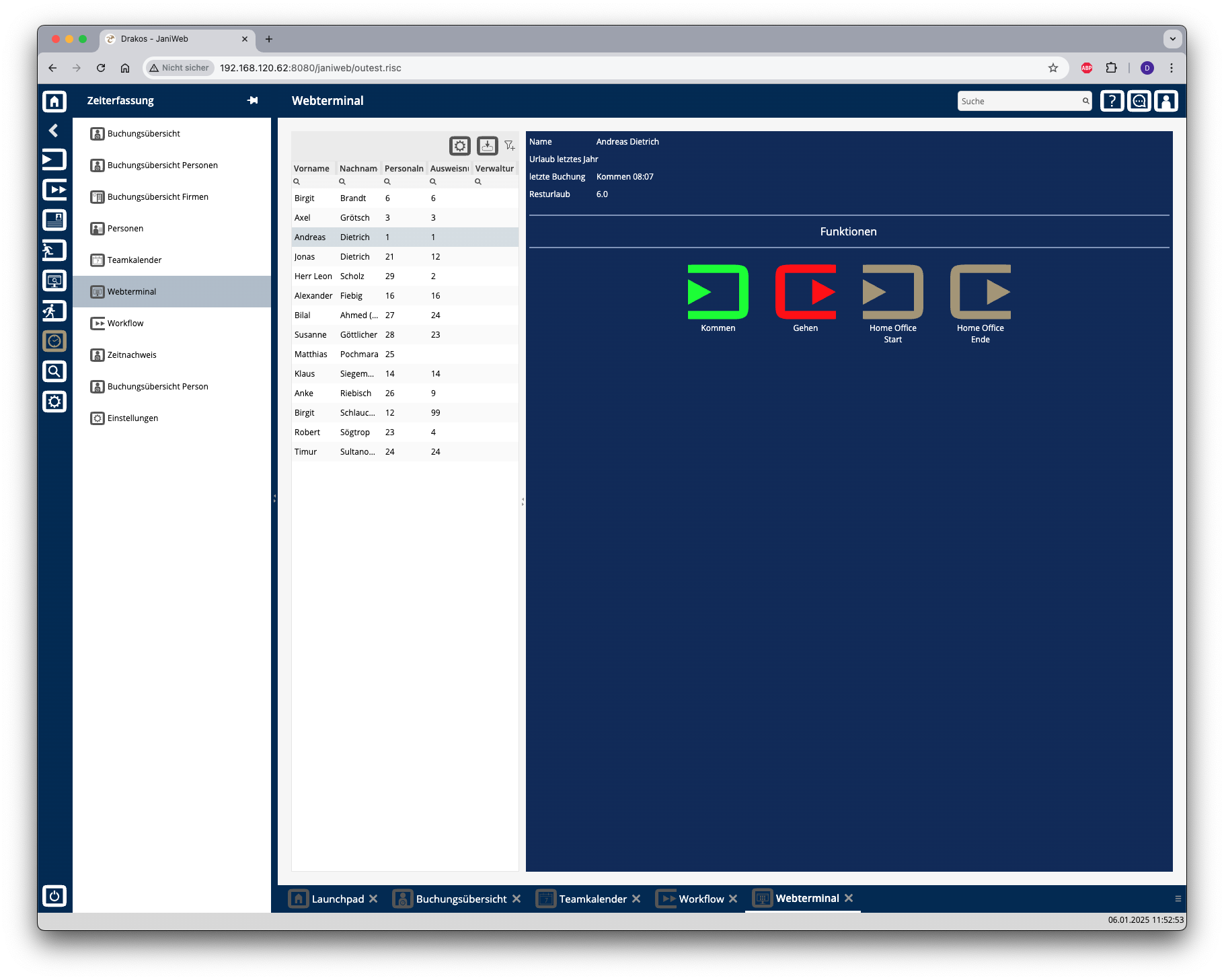Sort by Nachname column header
Image resolution: width=1224 pixels, height=980 pixels.
click(x=358, y=169)
